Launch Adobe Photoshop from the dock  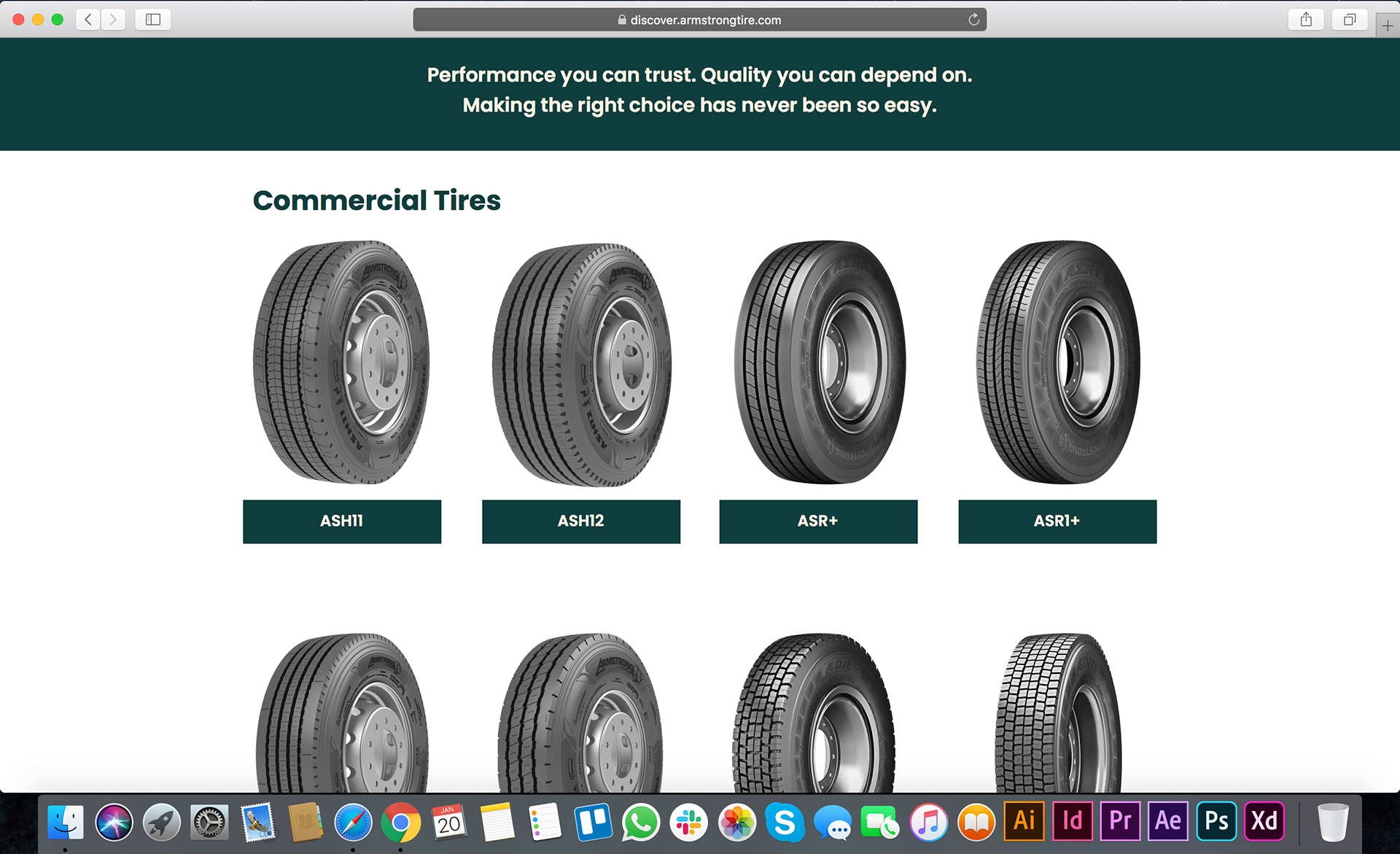click(1216, 821)
